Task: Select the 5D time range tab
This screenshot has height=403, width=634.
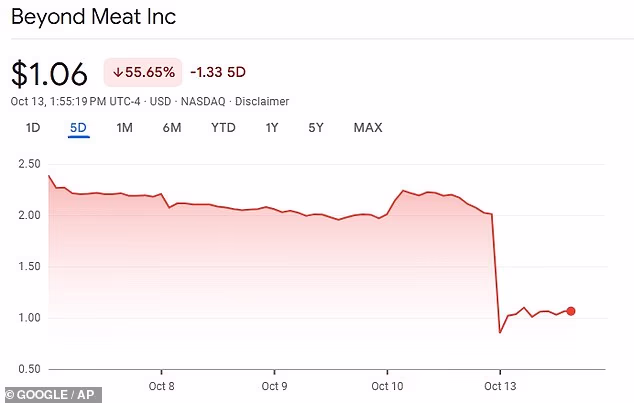Action: click(x=79, y=127)
